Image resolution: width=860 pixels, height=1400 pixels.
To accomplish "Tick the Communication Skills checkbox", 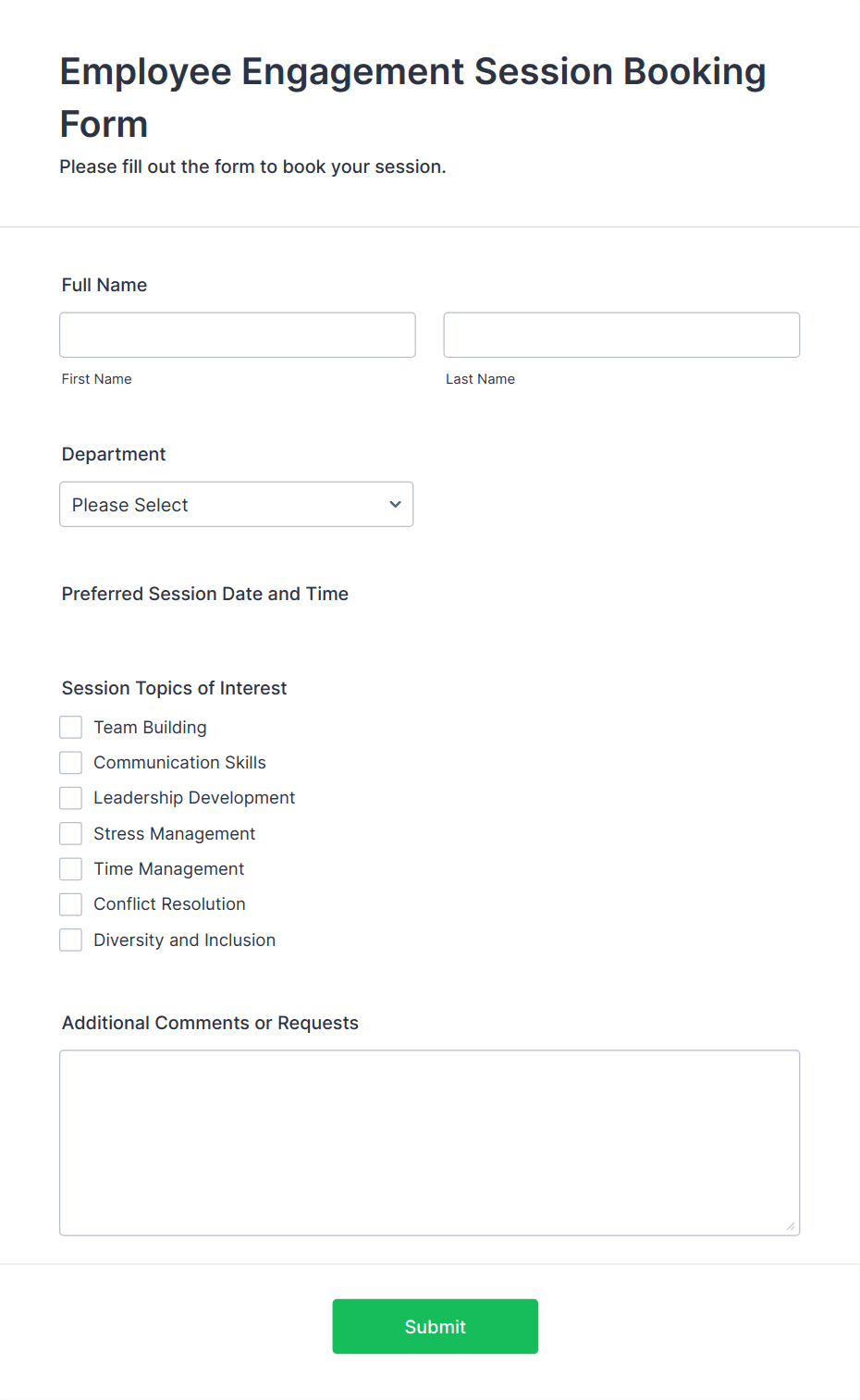I will tap(71, 763).
